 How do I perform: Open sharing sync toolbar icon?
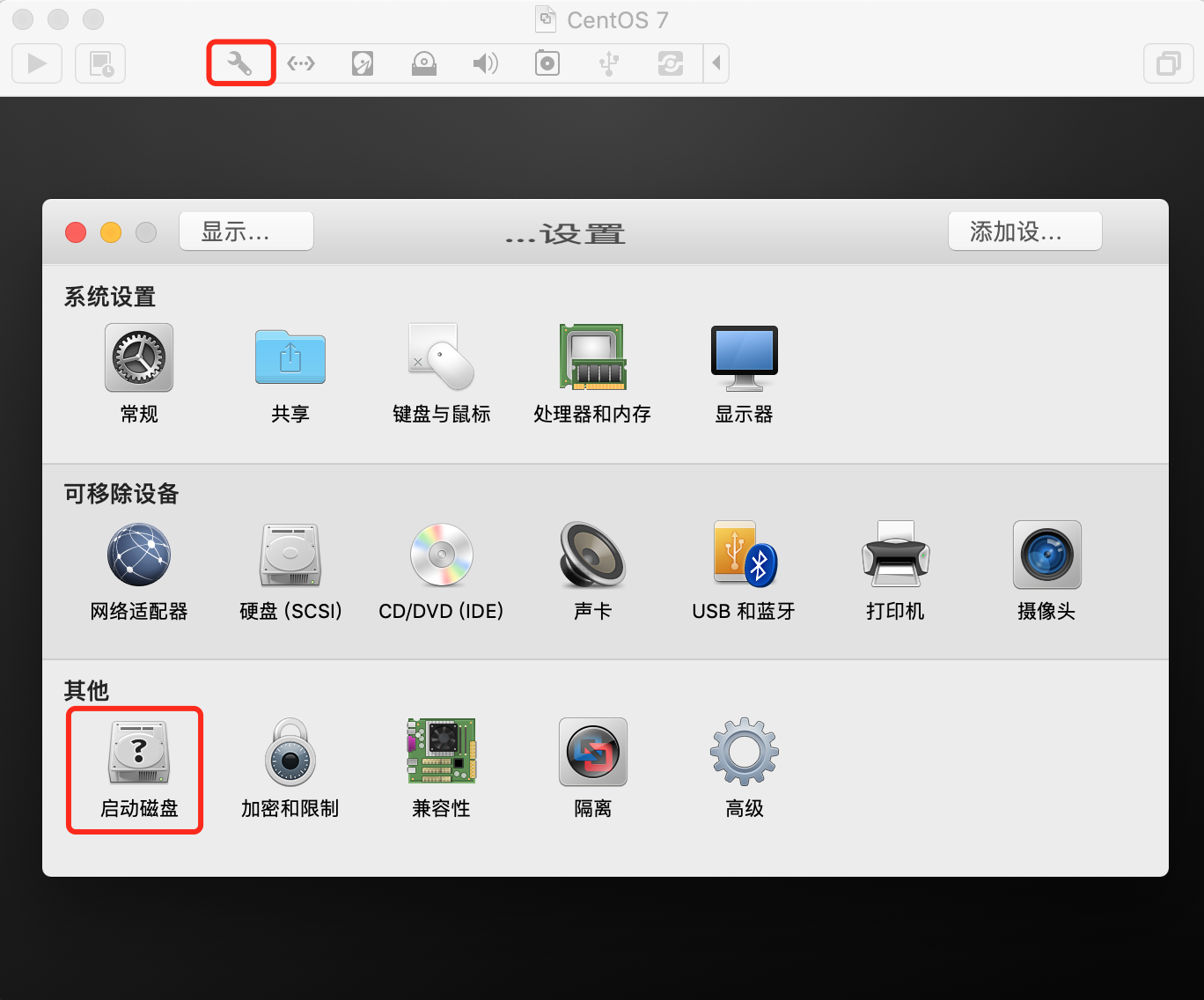coord(671,63)
